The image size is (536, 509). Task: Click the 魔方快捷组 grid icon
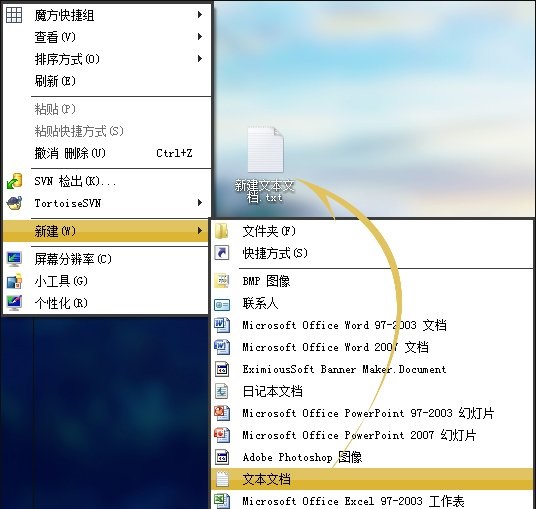(14, 15)
